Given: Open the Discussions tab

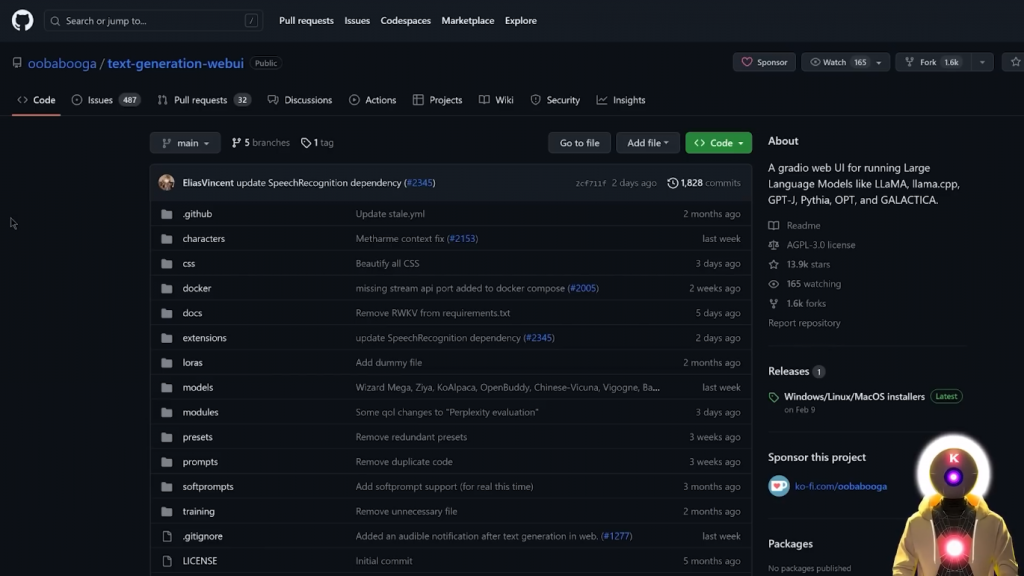Looking at the screenshot, I should click(300, 100).
